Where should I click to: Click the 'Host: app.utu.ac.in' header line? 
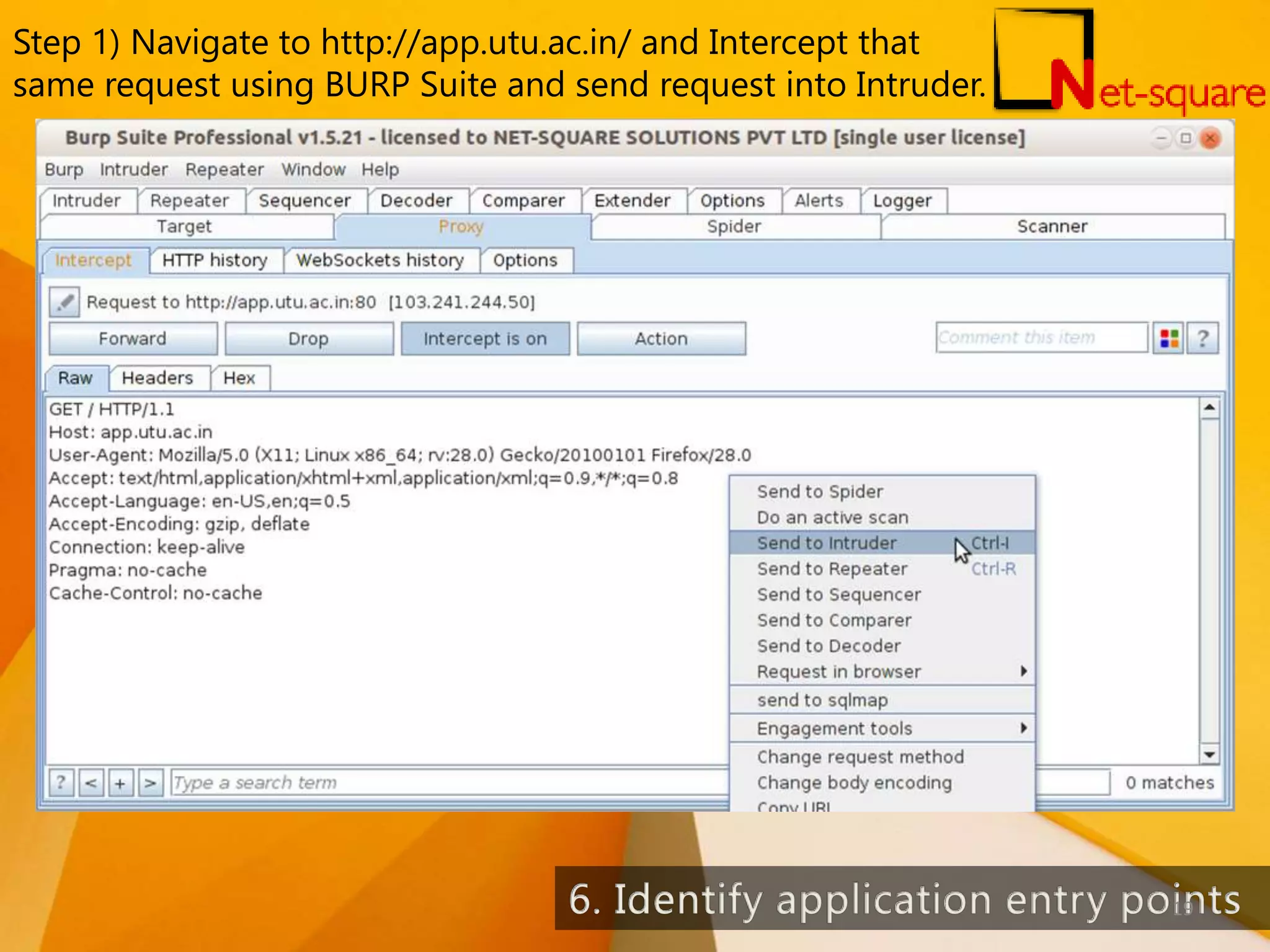pyautogui.click(x=131, y=432)
